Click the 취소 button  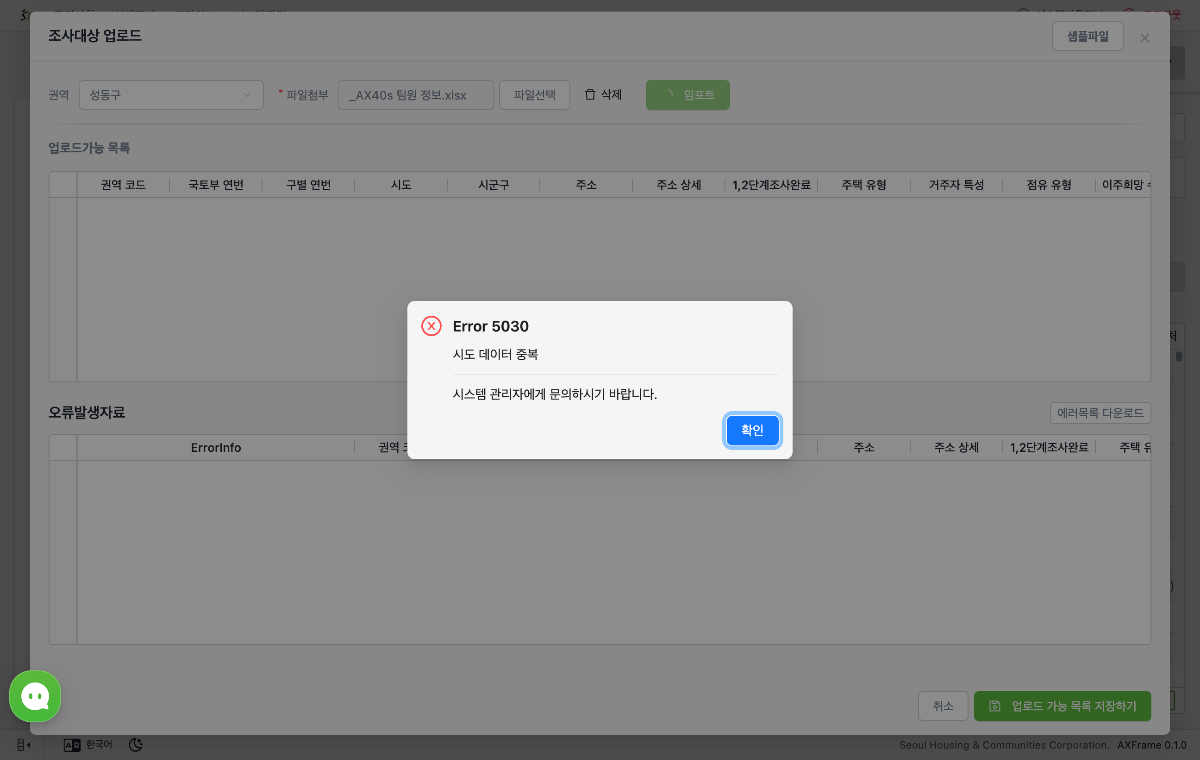click(943, 706)
